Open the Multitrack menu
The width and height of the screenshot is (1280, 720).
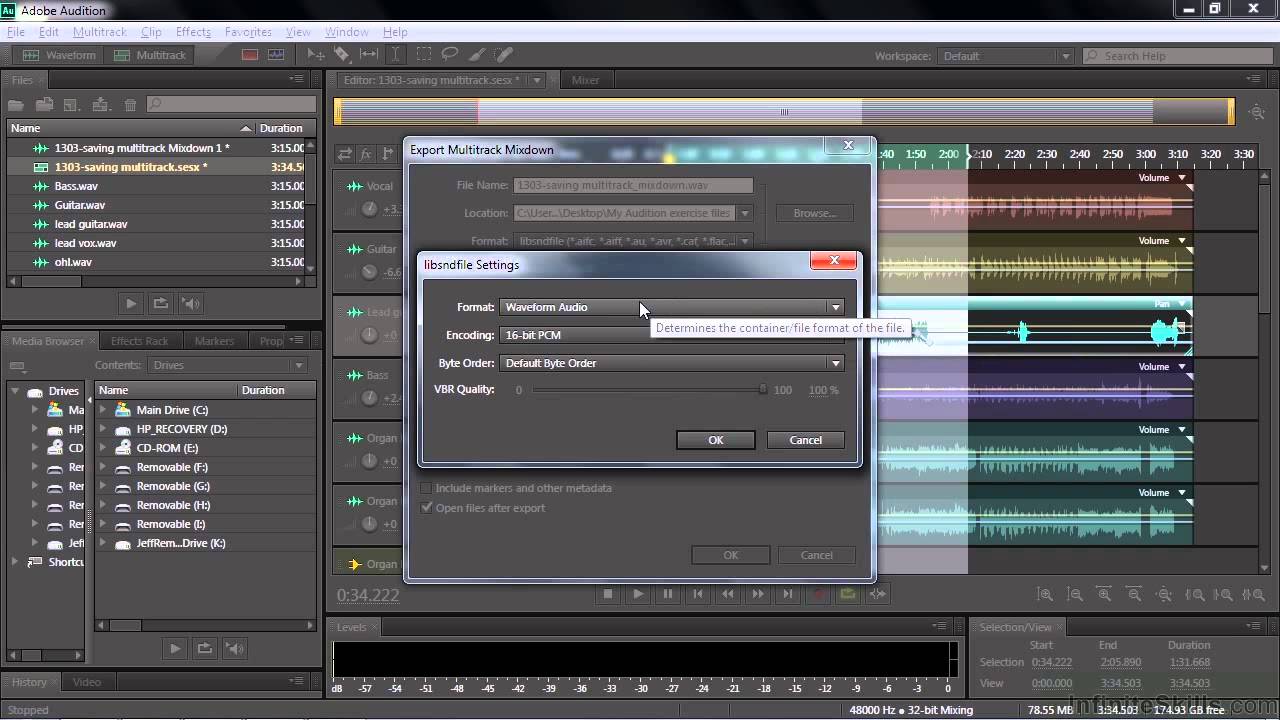point(99,32)
